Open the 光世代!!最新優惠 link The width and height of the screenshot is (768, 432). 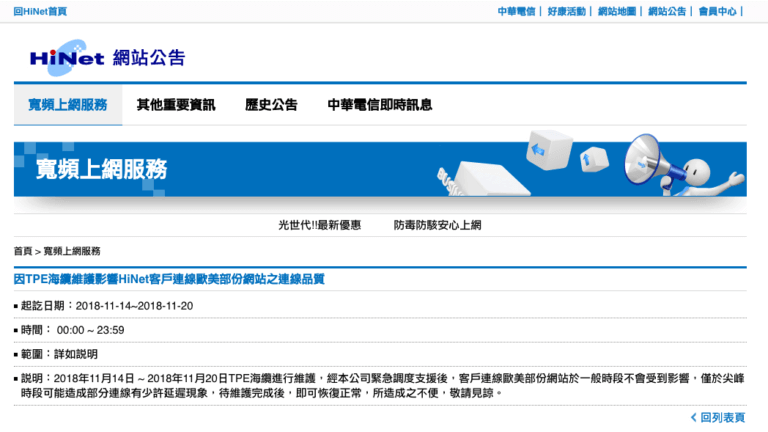point(320,225)
